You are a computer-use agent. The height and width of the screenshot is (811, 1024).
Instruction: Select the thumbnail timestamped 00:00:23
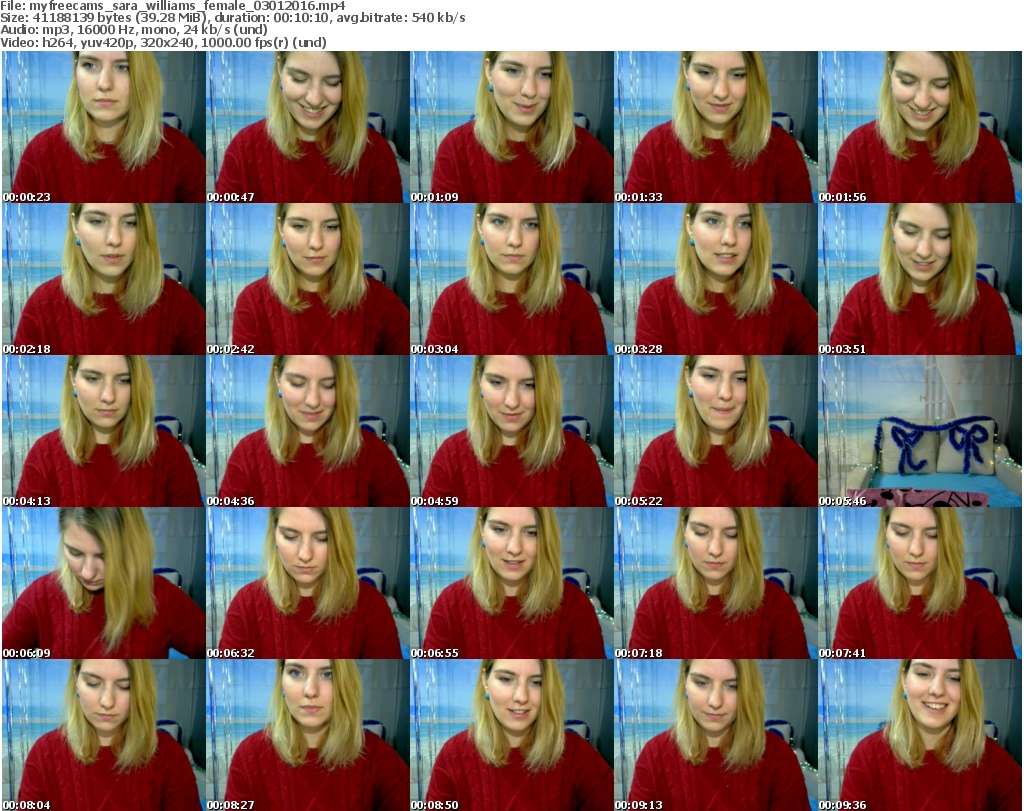point(104,127)
